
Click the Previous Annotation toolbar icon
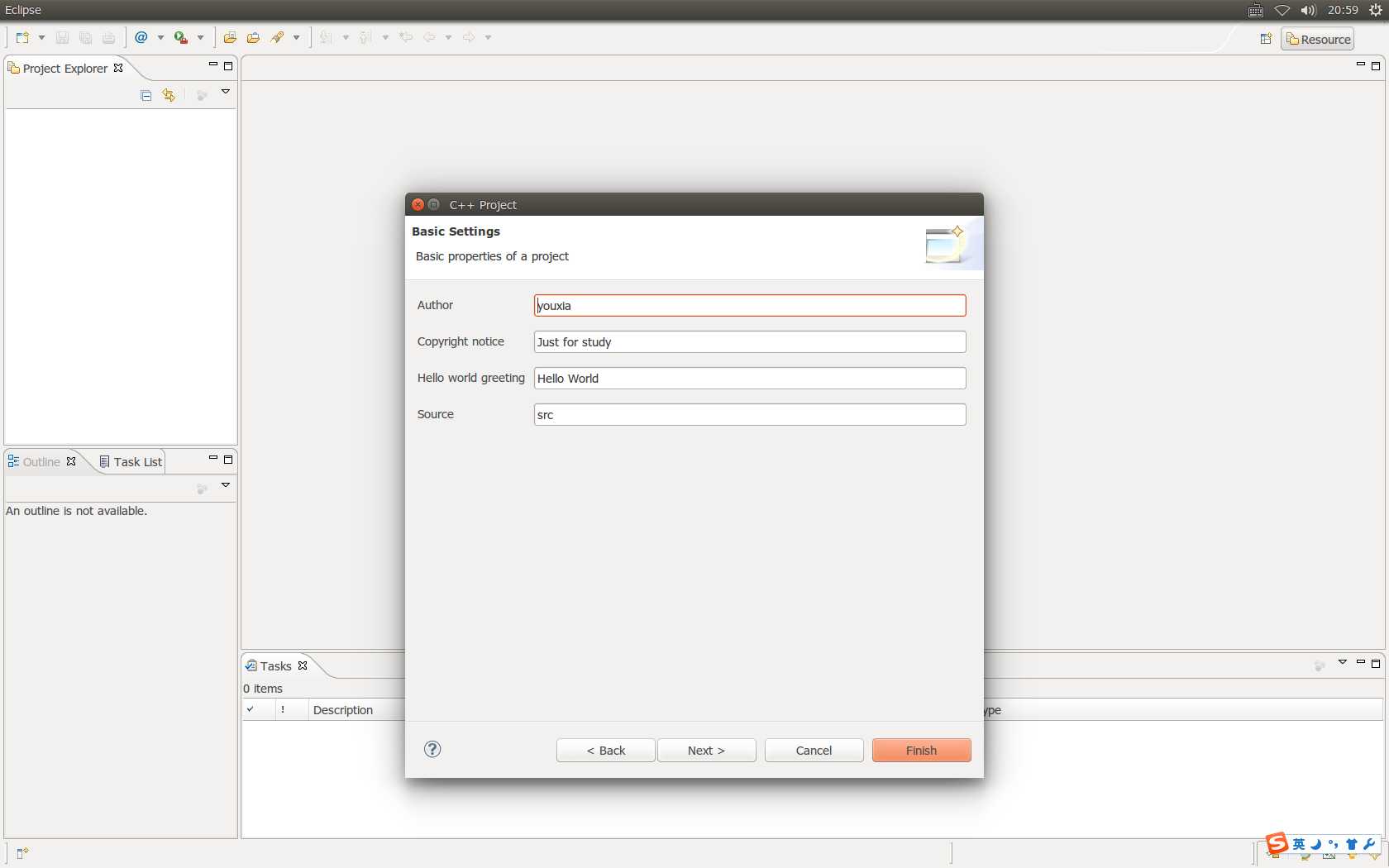pos(365,38)
